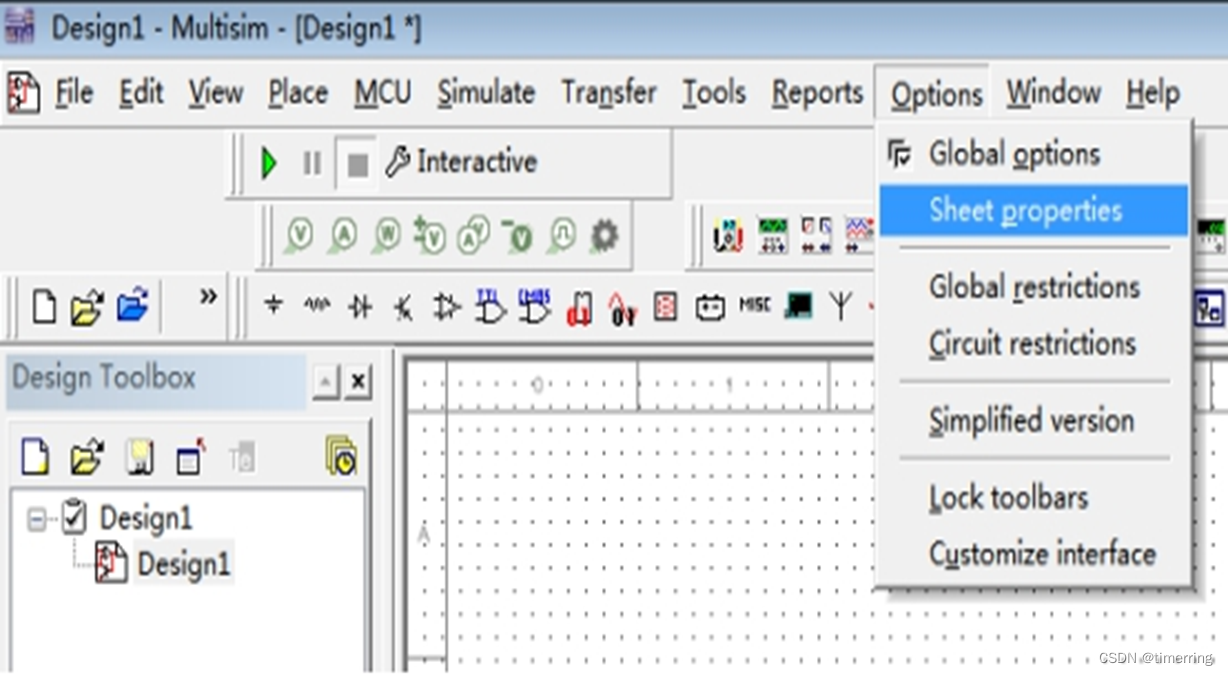Close design icon in Design Toolbox
The image size is (1228, 675).
coord(190,456)
